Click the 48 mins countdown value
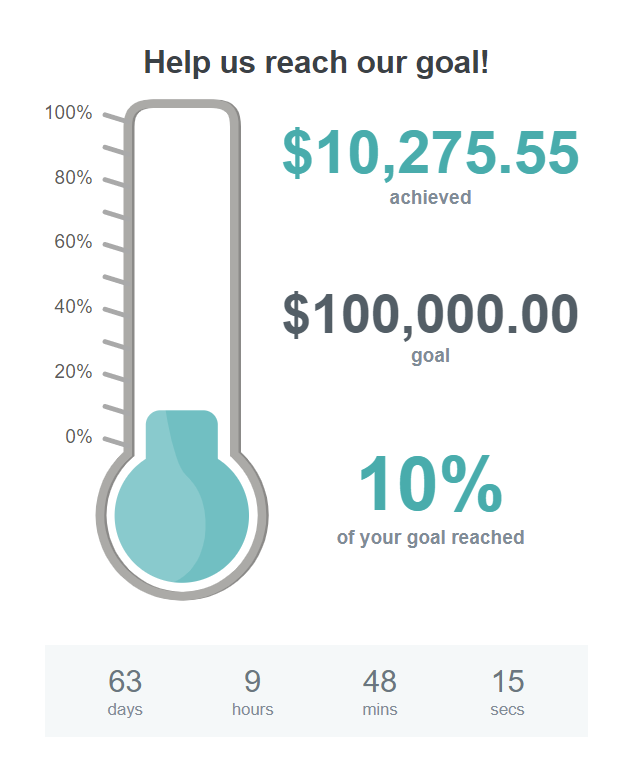632x775 pixels. [x=379, y=681]
